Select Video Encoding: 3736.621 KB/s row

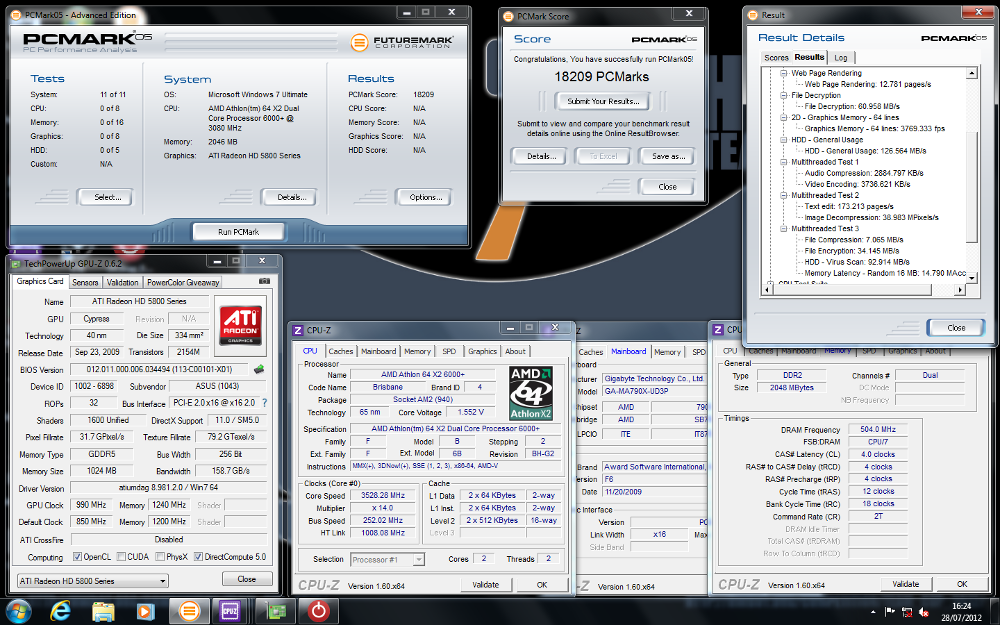pyautogui.click(x=857, y=184)
